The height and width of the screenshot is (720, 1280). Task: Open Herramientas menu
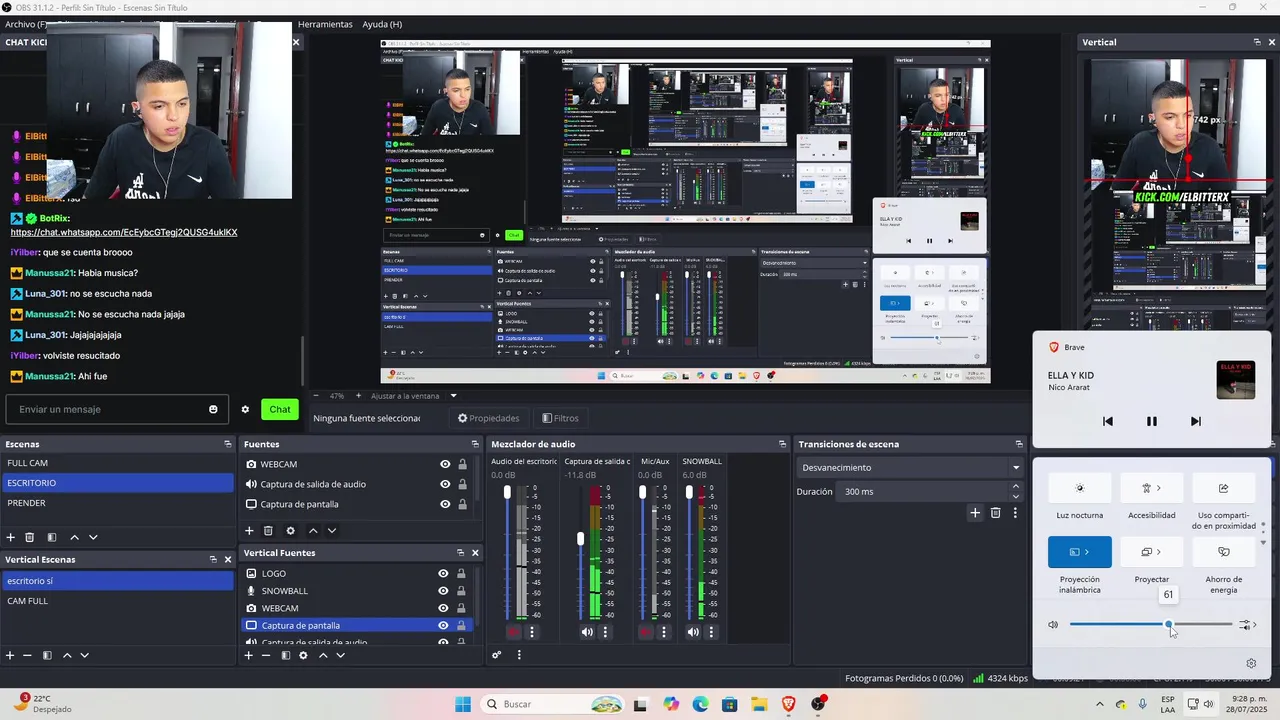[325, 24]
